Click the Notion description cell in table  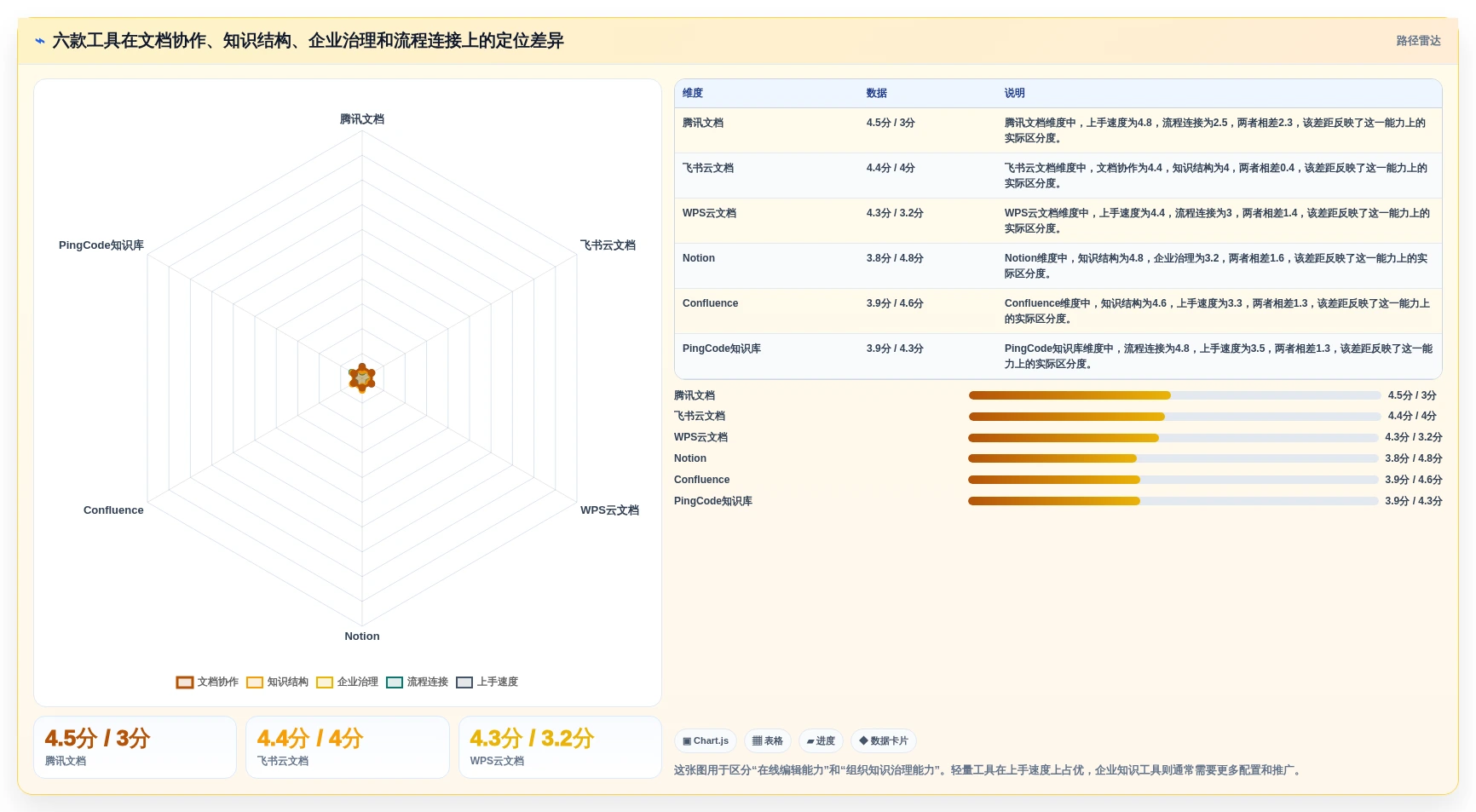point(1219,267)
